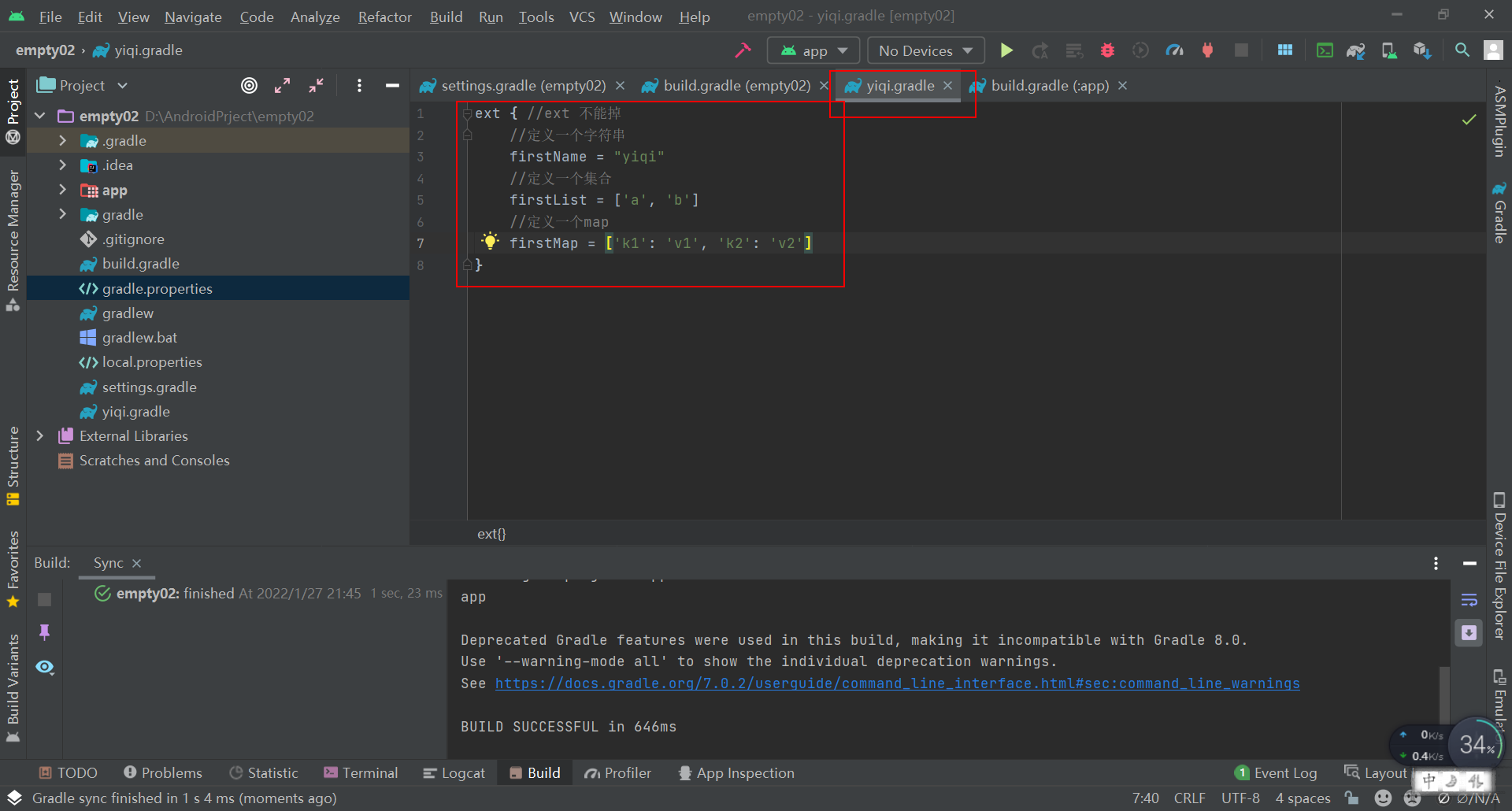Viewport: 1512px width, 811px height.
Task: Open the Device Manager phone icon
Action: coord(1388,50)
